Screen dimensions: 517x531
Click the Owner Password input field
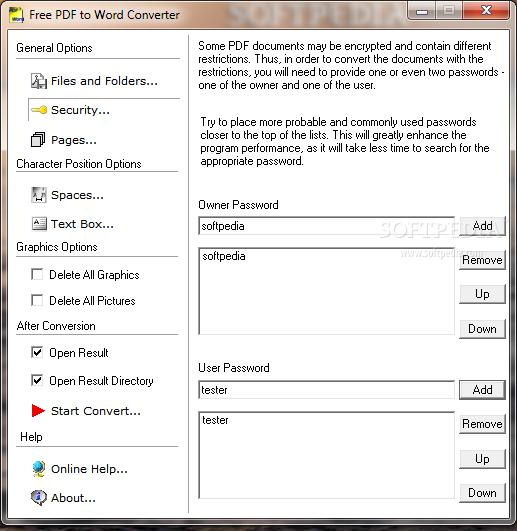tap(326, 226)
